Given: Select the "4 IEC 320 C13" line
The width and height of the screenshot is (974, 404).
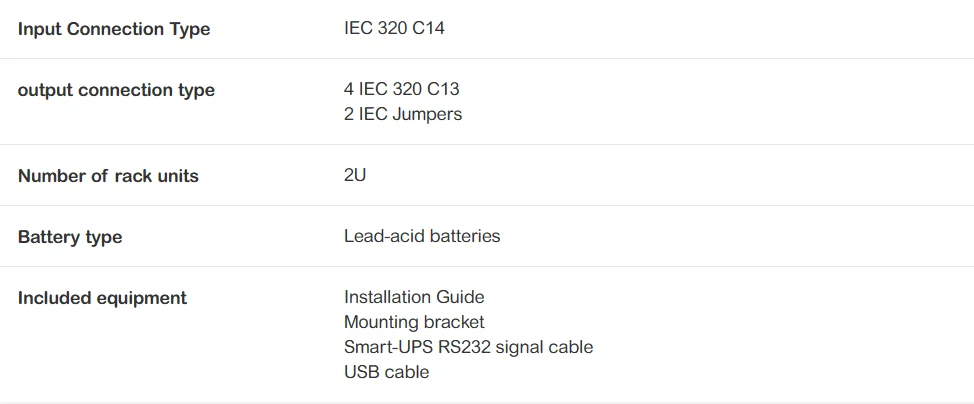Looking at the screenshot, I should [x=401, y=89].
